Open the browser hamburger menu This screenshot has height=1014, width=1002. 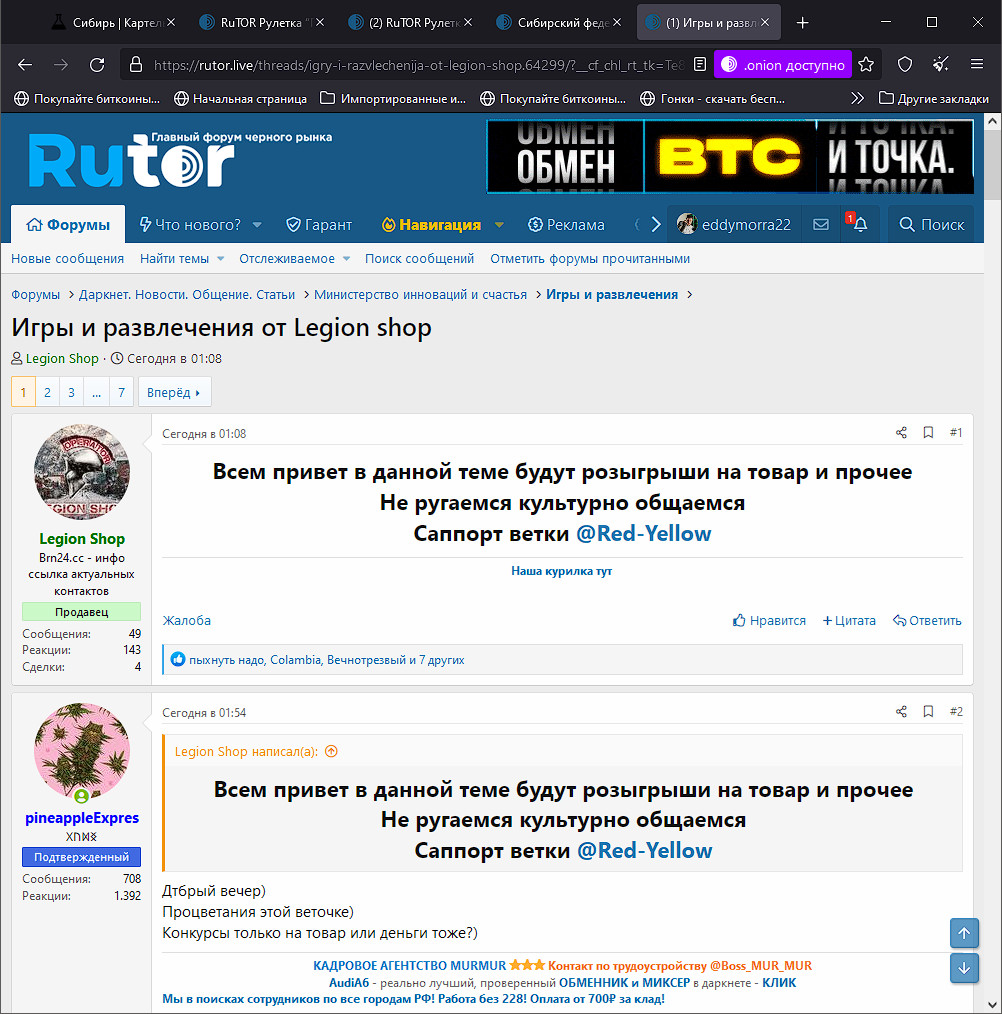(x=977, y=64)
